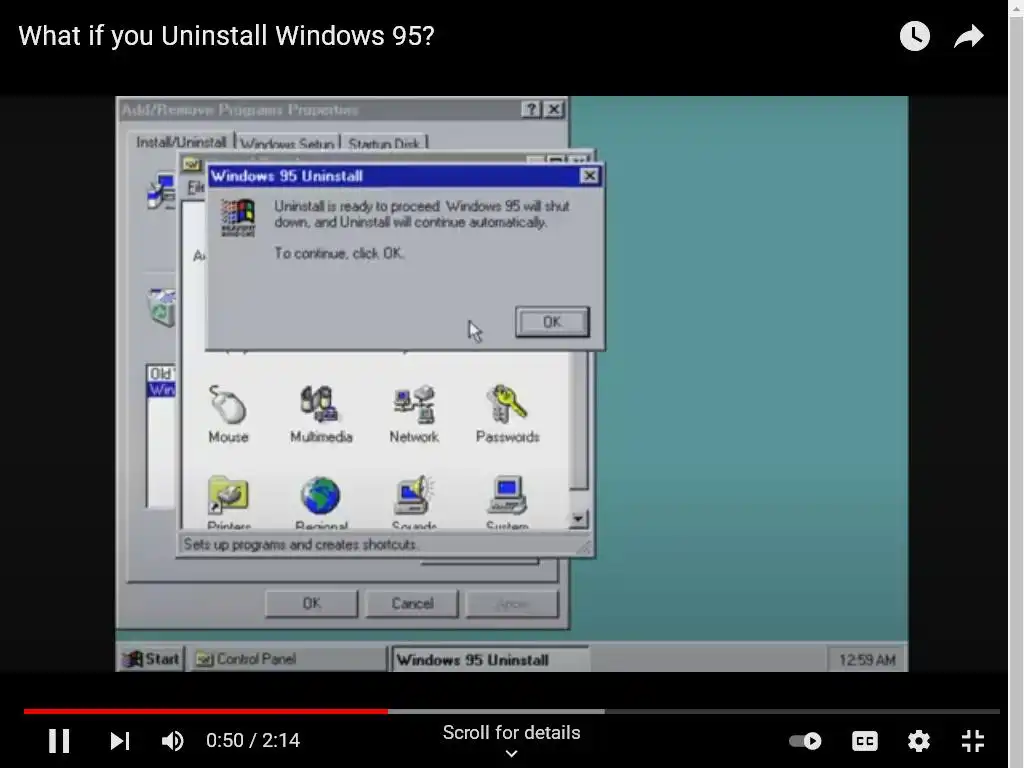Switch to the Startup Disk tab
This screenshot has width=1024, height=768.
pyautogui.click(x=384, y=143)
